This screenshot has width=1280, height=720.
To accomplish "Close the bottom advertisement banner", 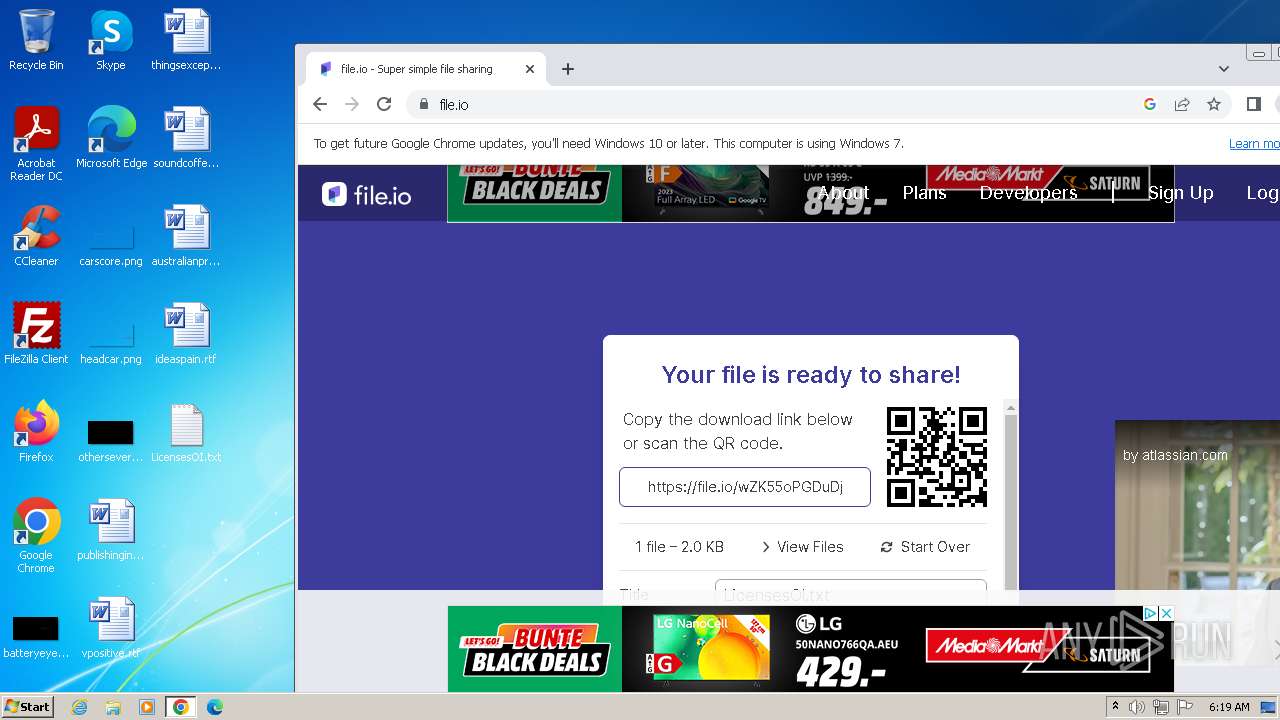I will point(1165,613).
